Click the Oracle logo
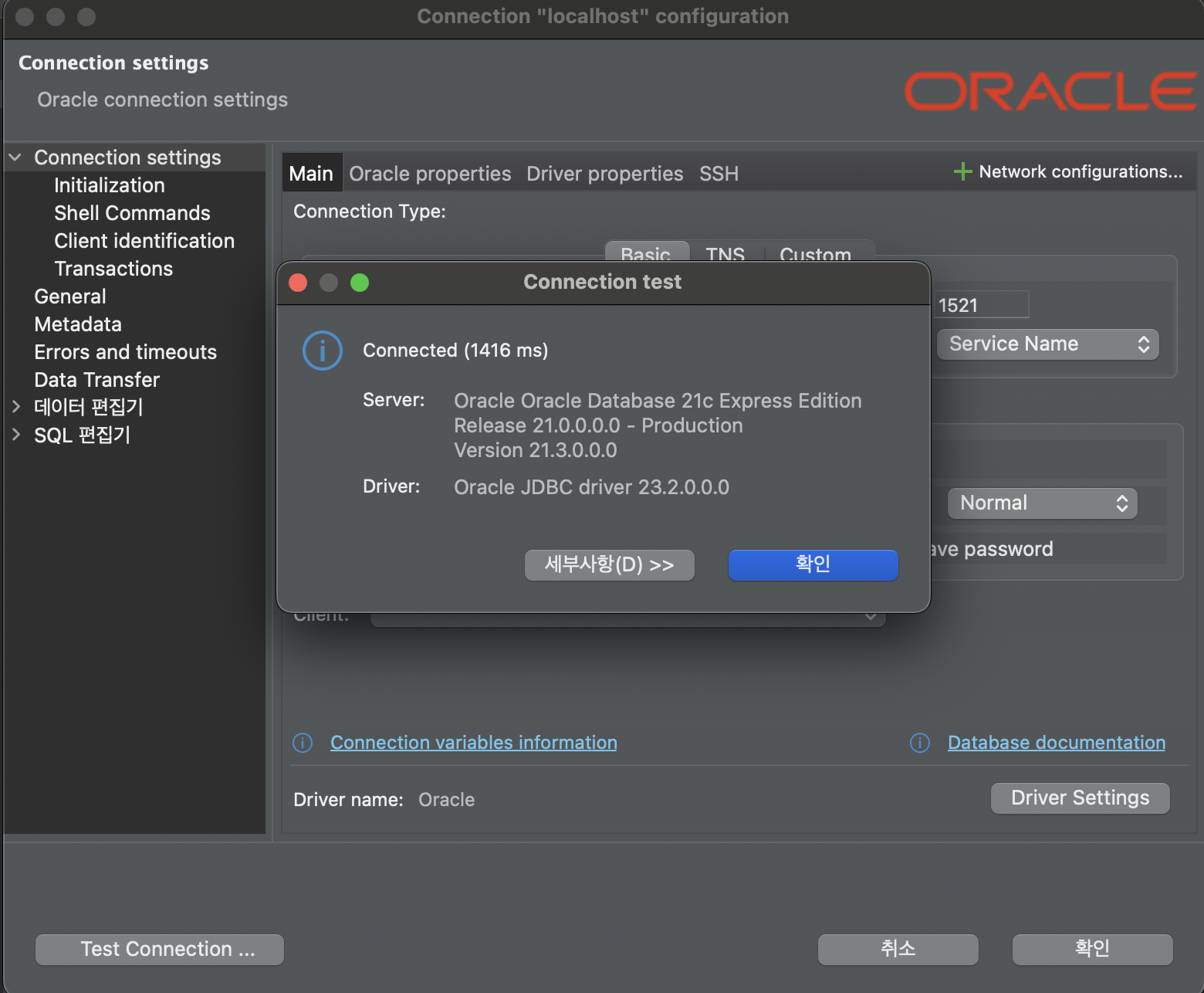Viewport: 1204px width, 993px height. [1050, 91]
